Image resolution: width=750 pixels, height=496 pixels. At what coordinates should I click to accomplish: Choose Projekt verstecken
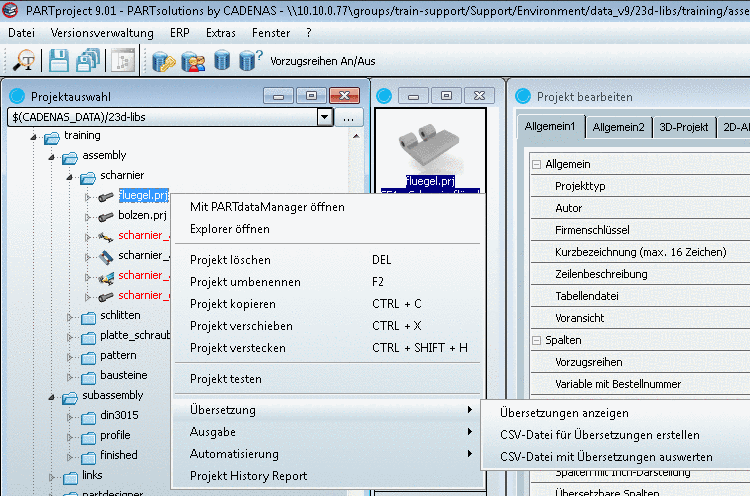click(x=328, y=348)
